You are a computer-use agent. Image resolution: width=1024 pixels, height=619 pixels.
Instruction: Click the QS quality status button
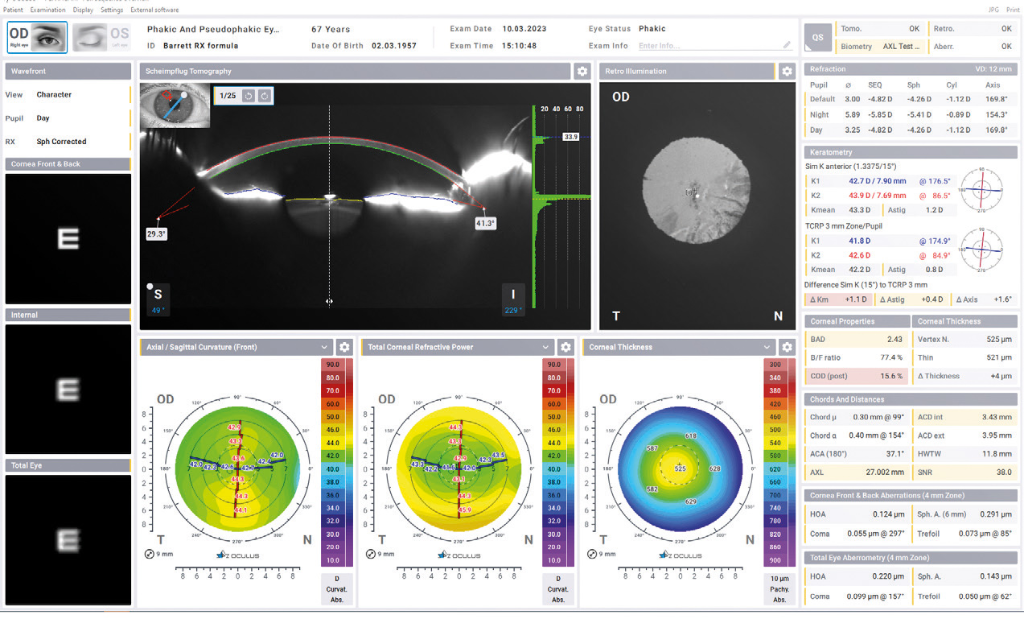pyautogui.click(x=818, y=37)
